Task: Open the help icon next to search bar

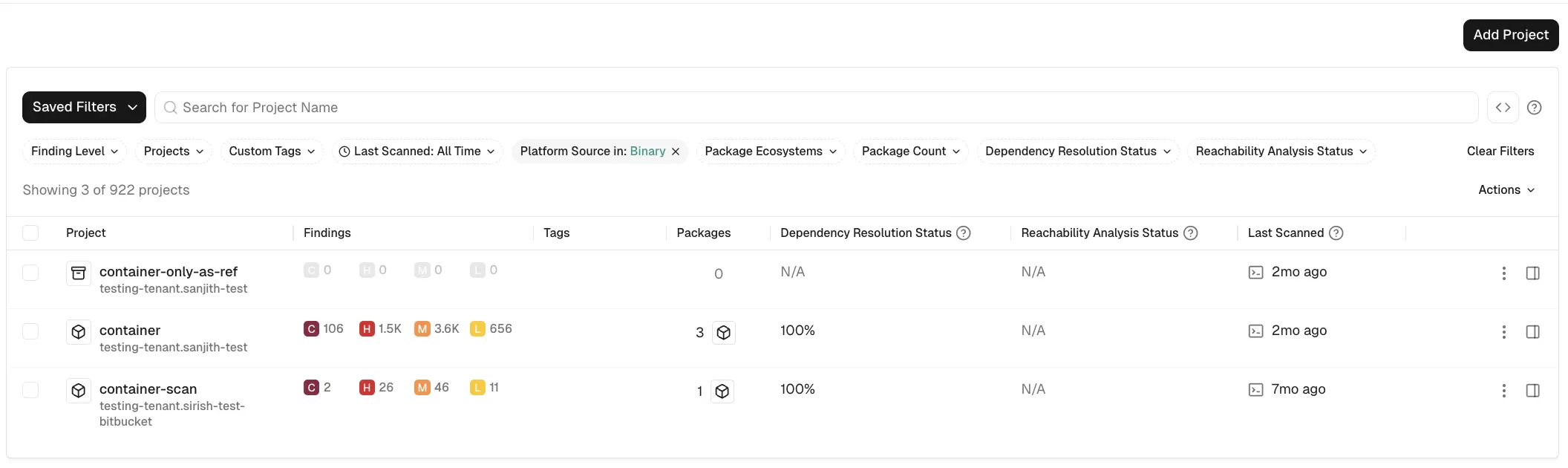Action: click(1535, 108)
